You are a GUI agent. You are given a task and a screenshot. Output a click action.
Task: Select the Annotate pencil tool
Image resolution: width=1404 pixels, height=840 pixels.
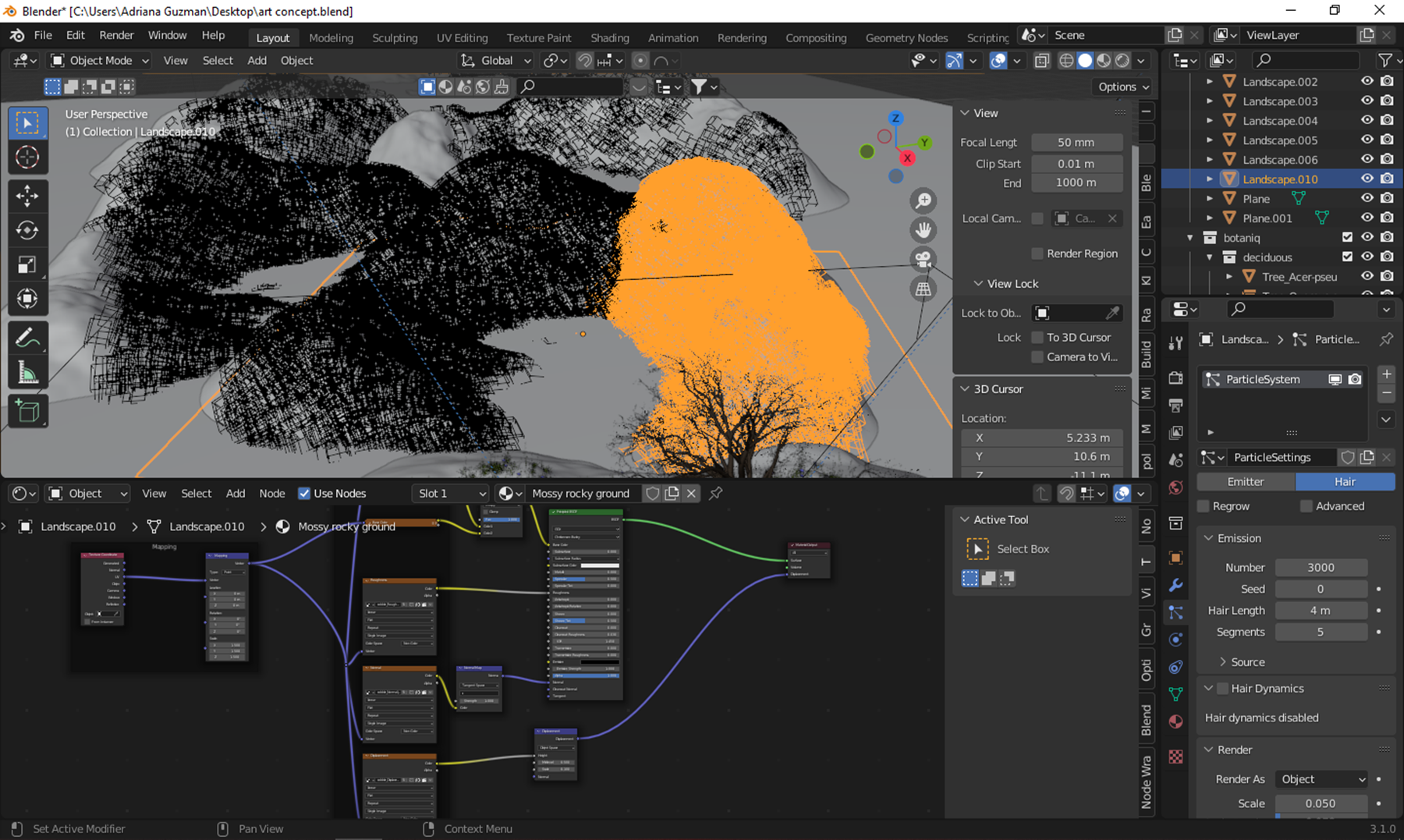click(27, 338)
